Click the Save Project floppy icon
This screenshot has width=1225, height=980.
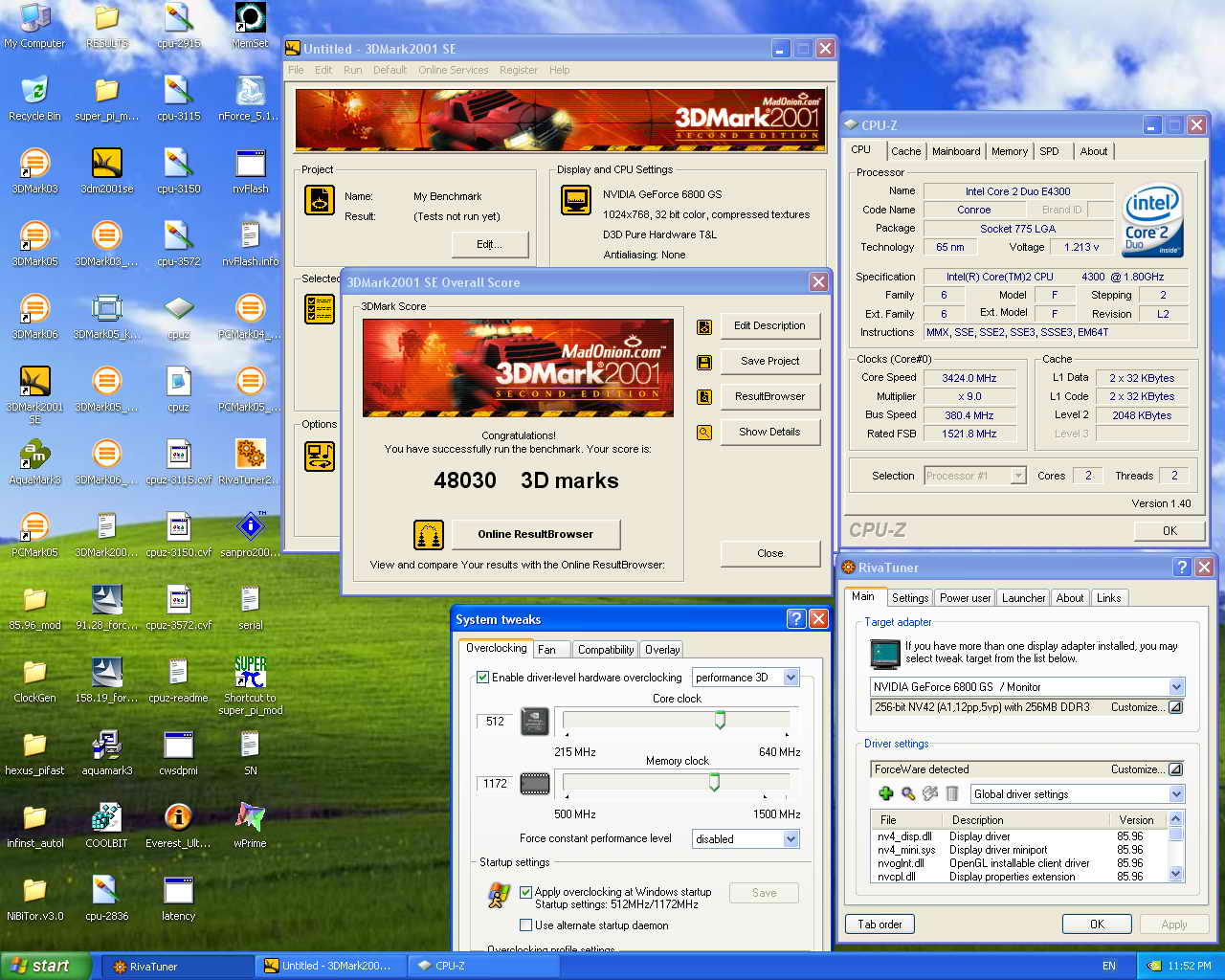[704, 362]
